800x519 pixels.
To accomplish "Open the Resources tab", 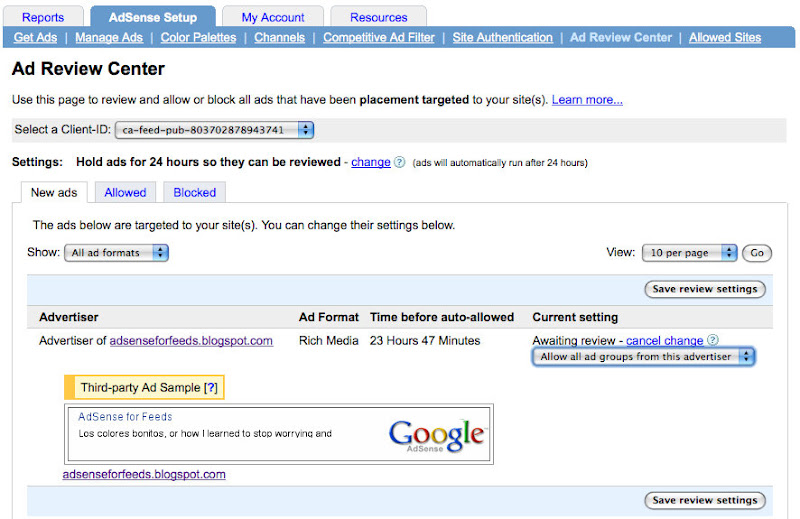I will [379, 17].
